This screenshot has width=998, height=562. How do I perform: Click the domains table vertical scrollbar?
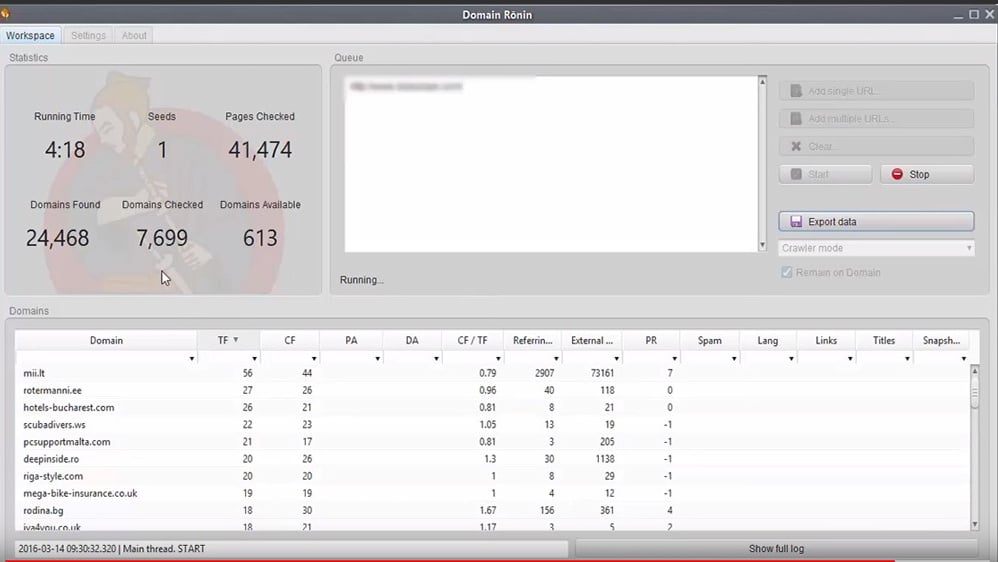click(975, 450)
